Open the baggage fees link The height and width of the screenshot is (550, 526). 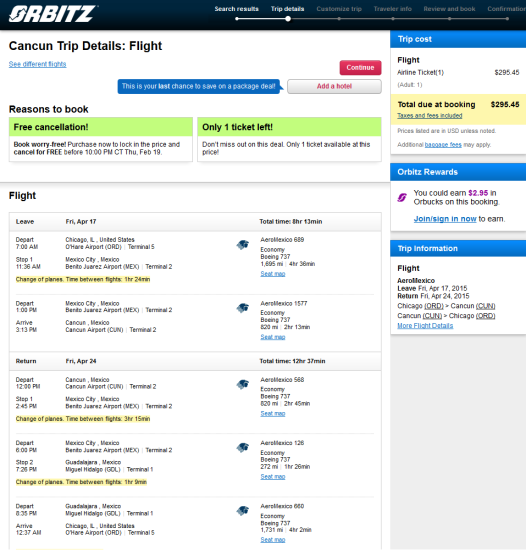[x=443, y=145]
